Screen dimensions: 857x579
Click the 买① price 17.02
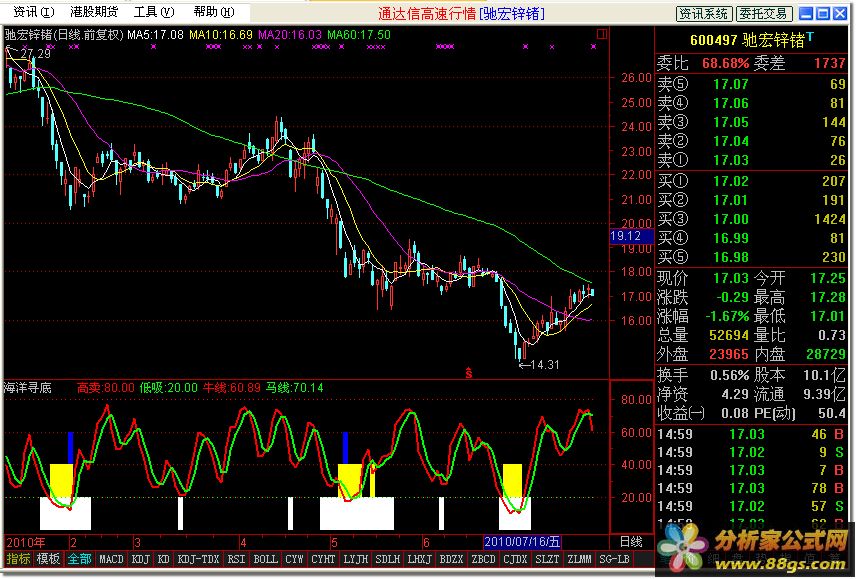(730, 182)
